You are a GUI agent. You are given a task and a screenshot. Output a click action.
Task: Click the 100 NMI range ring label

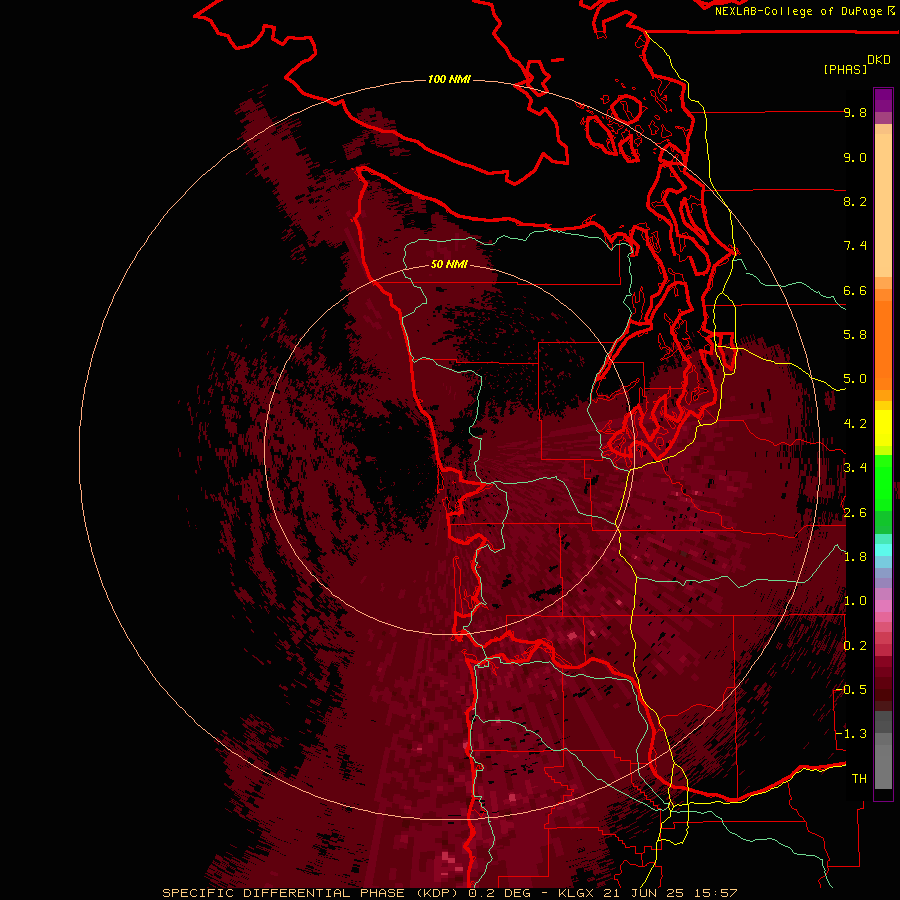click(x=449, y=79)
